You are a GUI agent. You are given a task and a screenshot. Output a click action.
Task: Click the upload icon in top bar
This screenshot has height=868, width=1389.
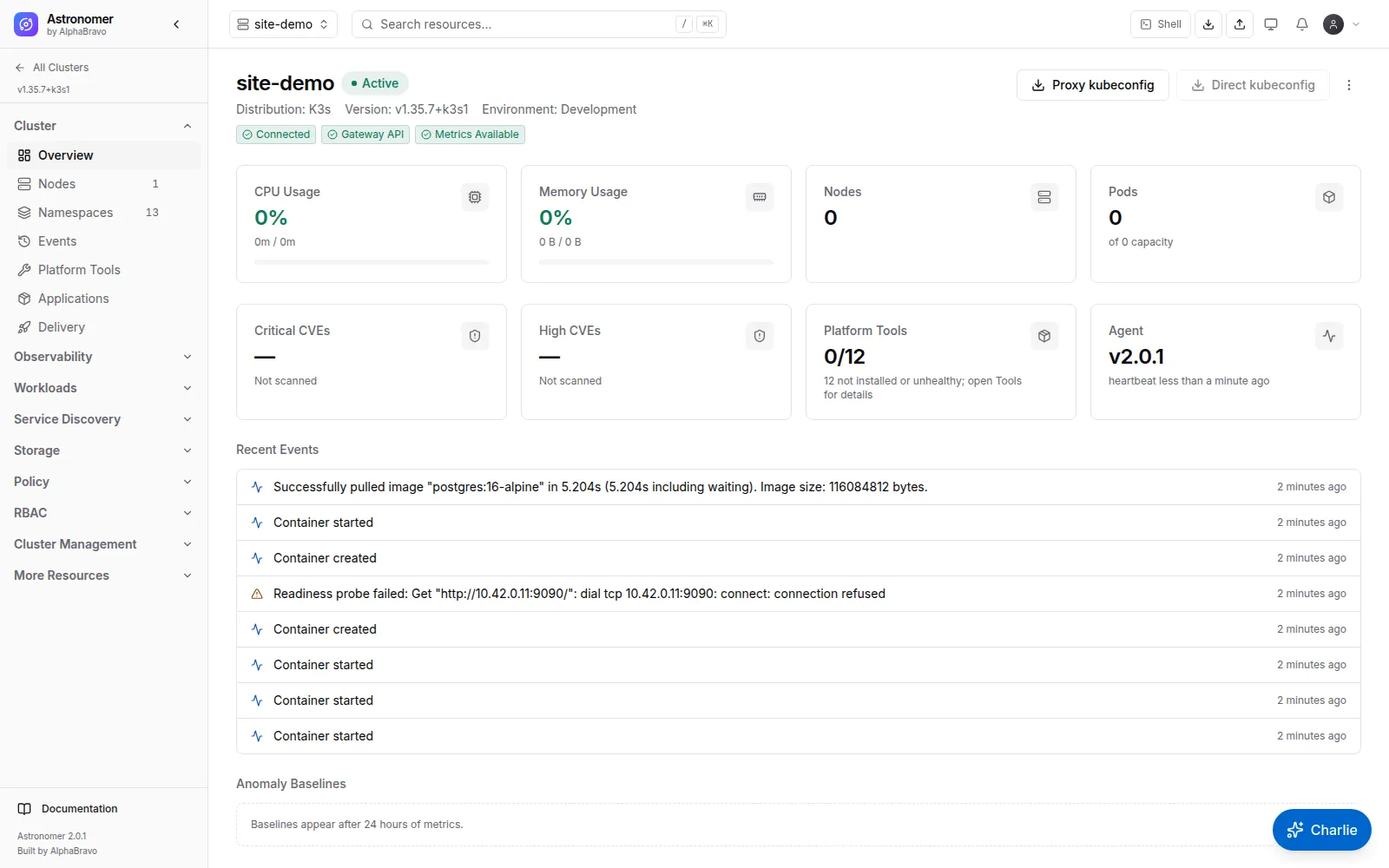click(1240, 24)
